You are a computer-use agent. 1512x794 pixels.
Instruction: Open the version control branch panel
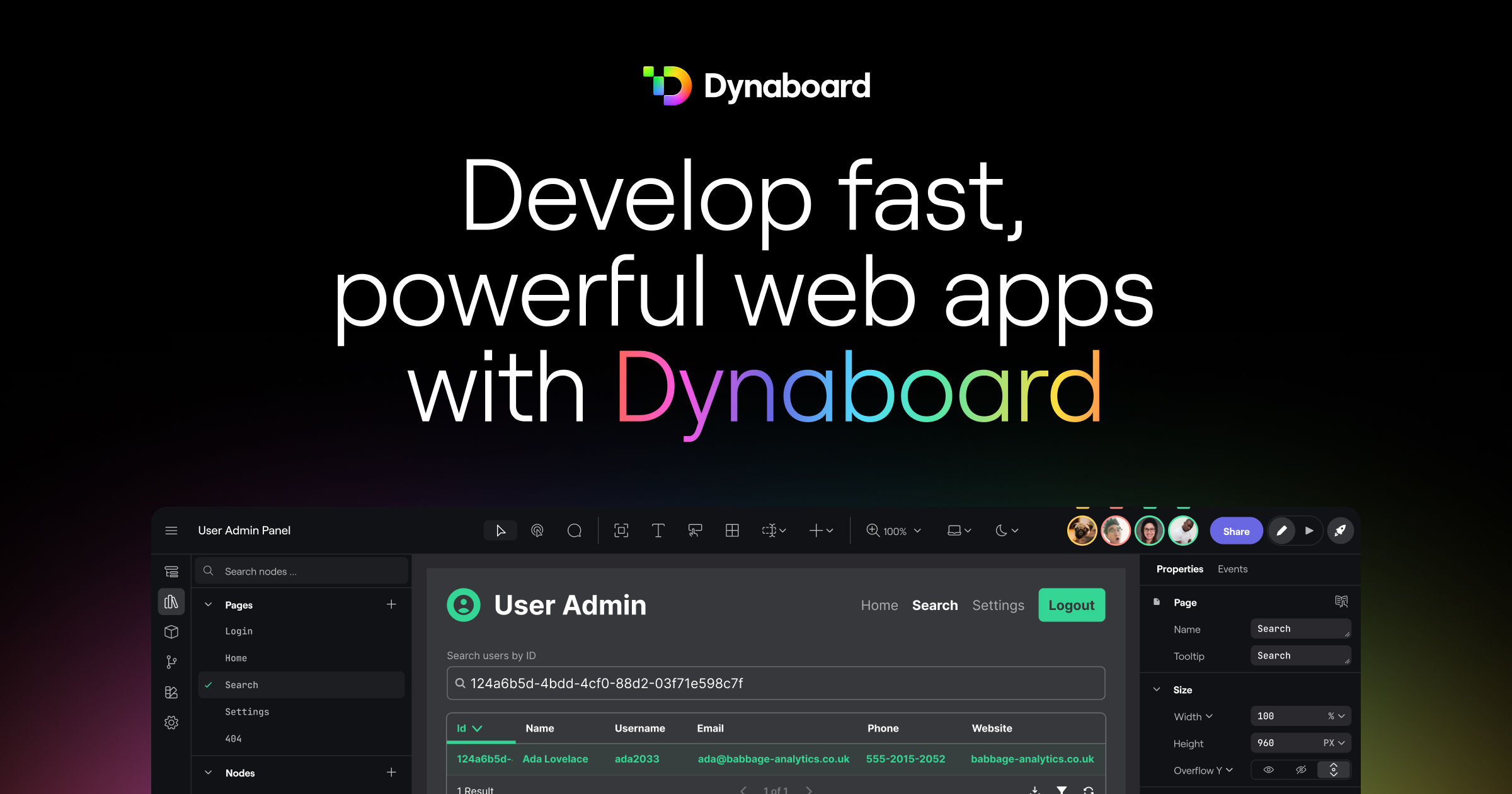click(x=171, y=661)
